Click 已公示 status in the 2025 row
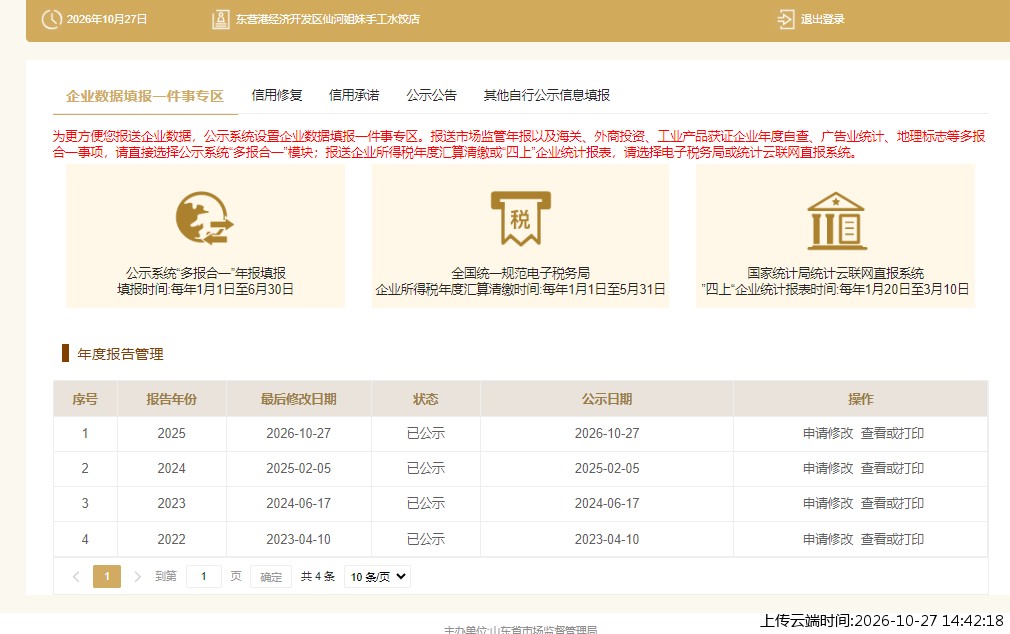The image size is (1010, 634). click(x=426, y=434)
